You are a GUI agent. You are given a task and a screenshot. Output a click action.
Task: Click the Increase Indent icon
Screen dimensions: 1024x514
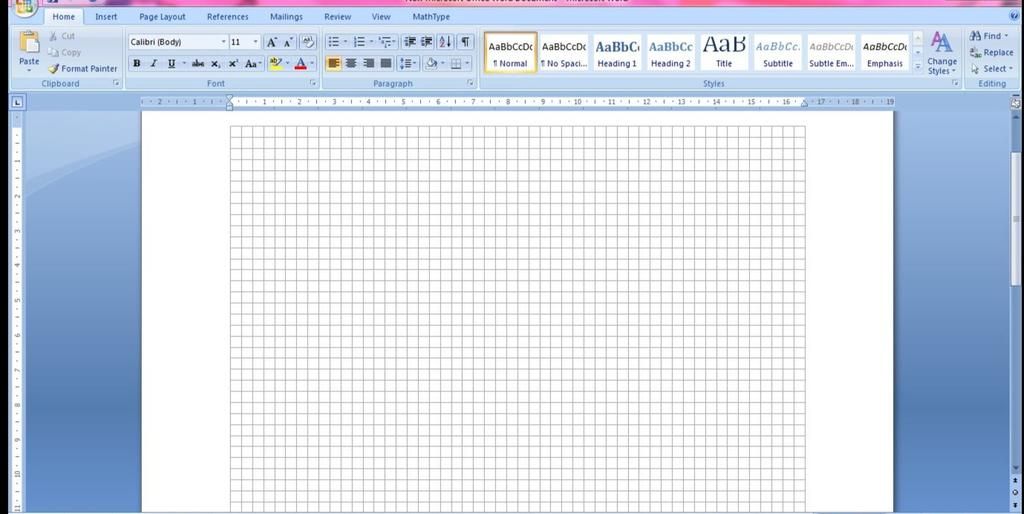click(426, 42)
